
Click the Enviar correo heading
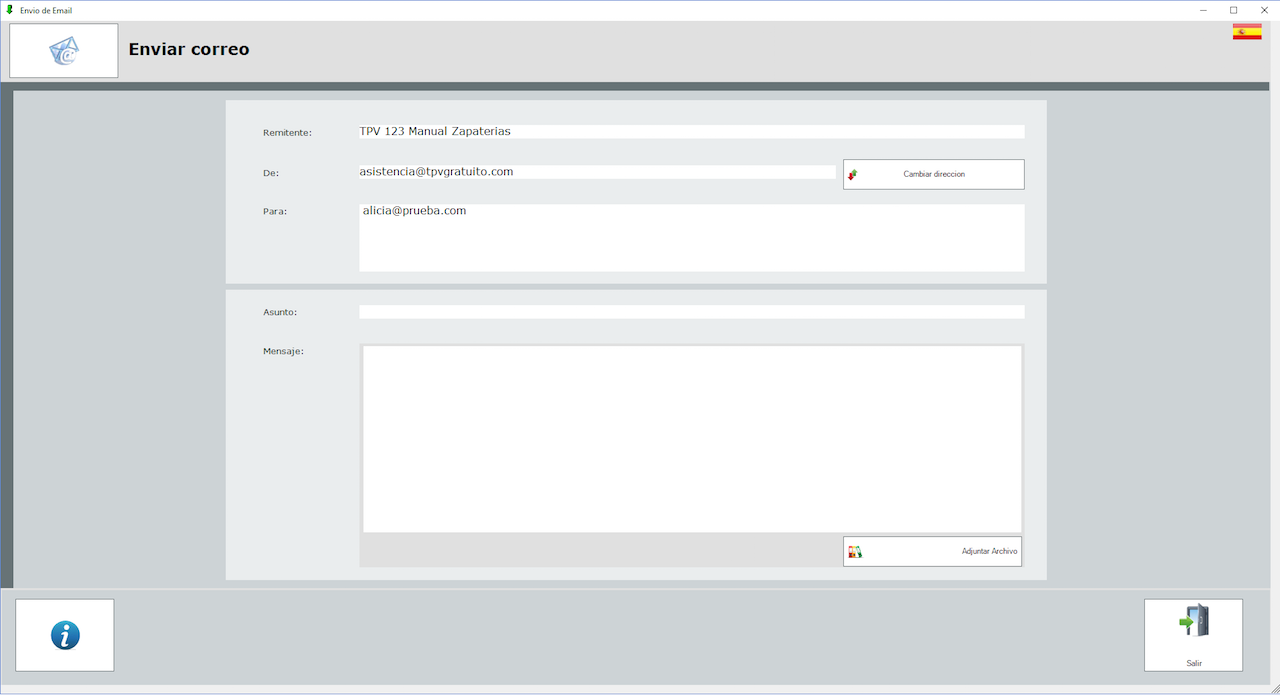189,49
